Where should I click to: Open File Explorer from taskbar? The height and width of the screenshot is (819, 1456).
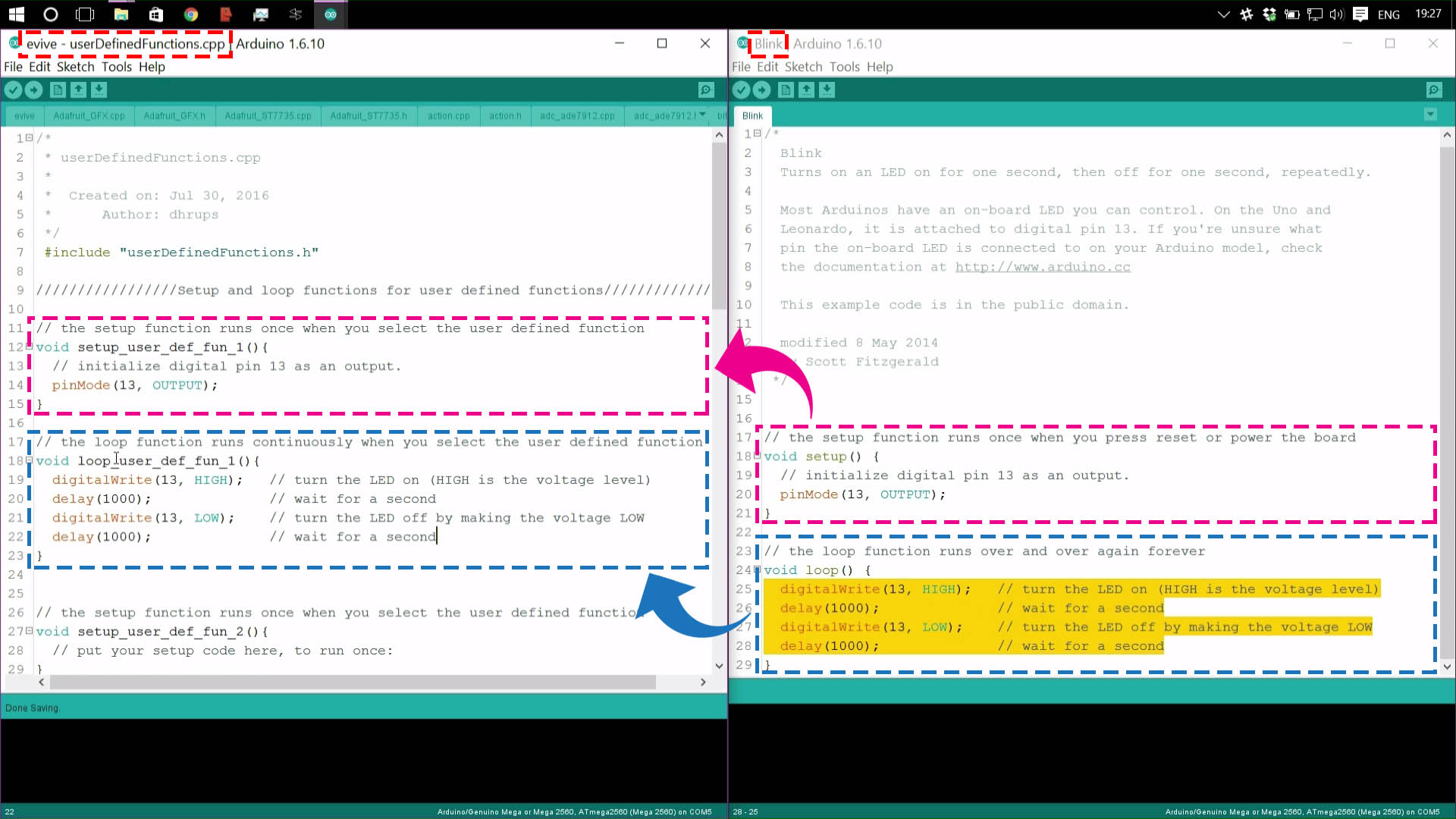121,14
